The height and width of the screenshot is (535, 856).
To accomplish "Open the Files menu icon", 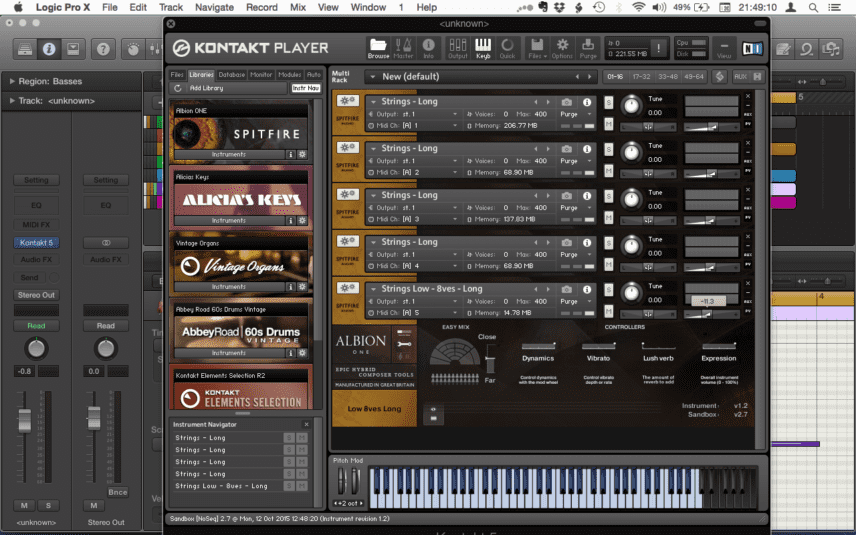I will point(537,48).
